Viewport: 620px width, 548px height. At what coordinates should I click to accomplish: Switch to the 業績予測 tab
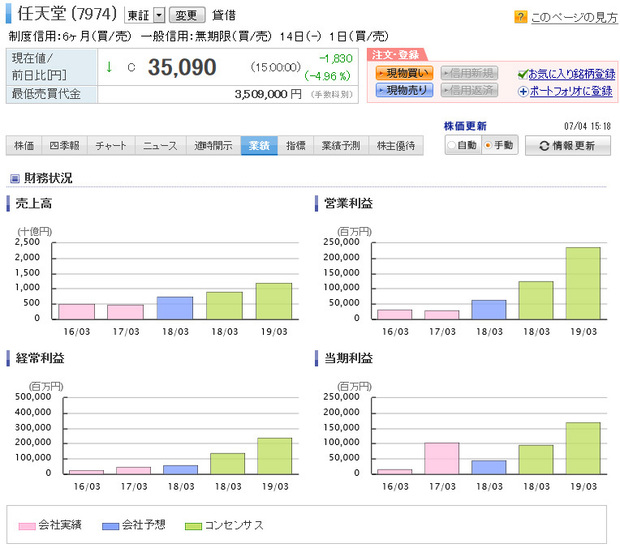point(341,146)
